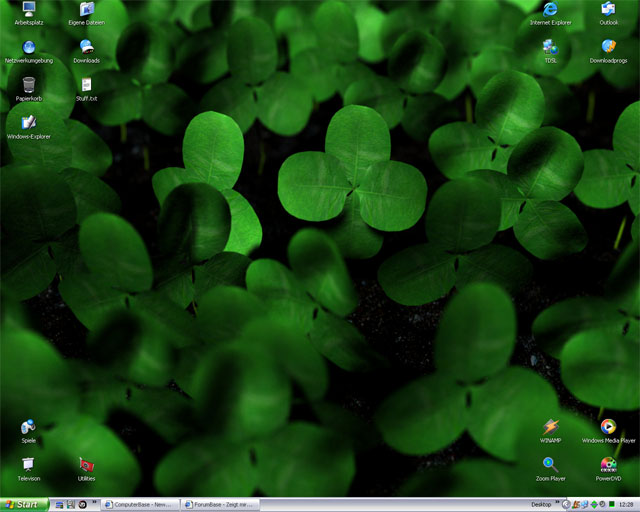
Task: Select the Zoom Player desktop icon
Action: (x=550, y=470)
